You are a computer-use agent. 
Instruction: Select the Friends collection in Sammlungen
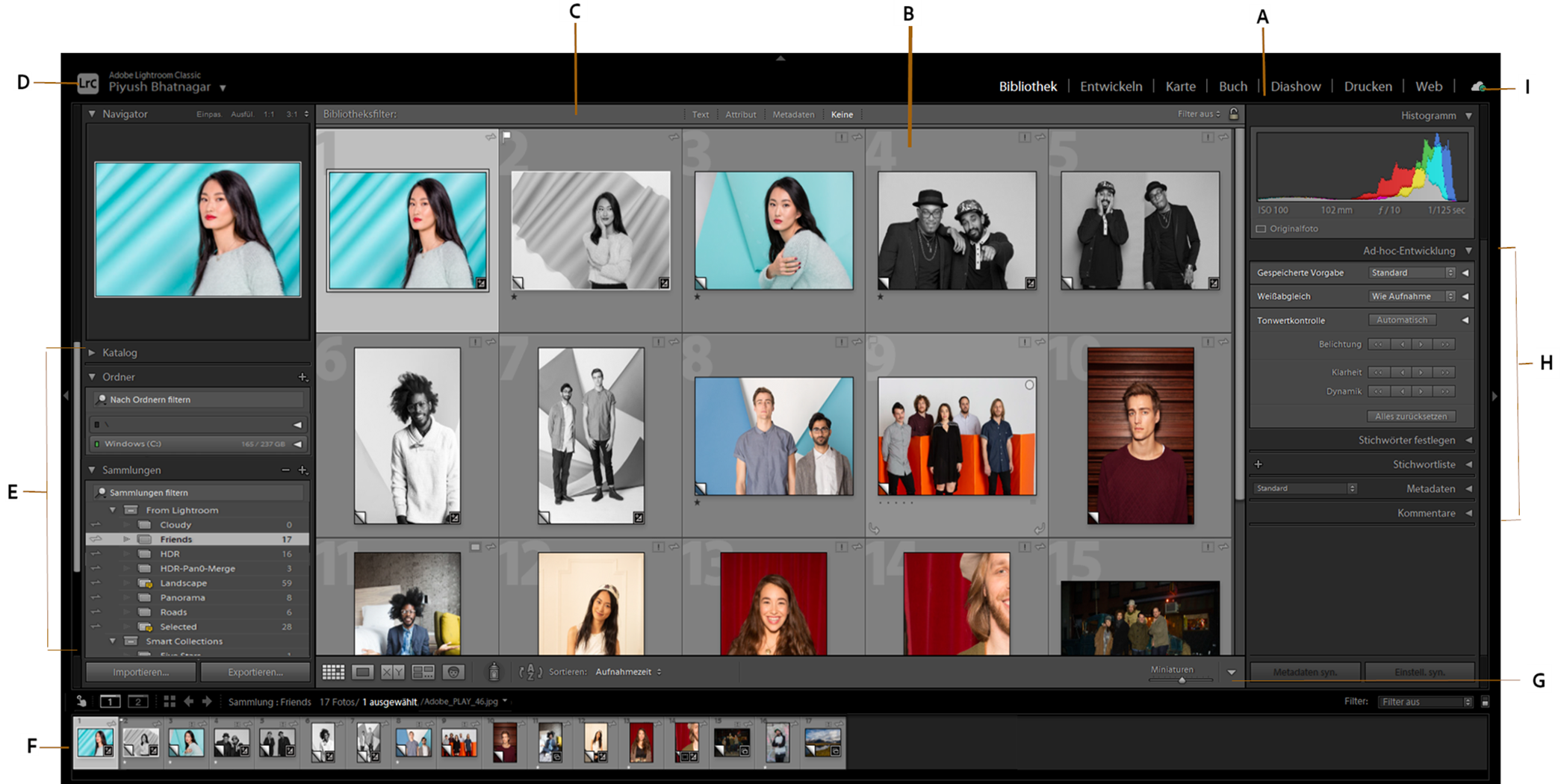point(176,539)
